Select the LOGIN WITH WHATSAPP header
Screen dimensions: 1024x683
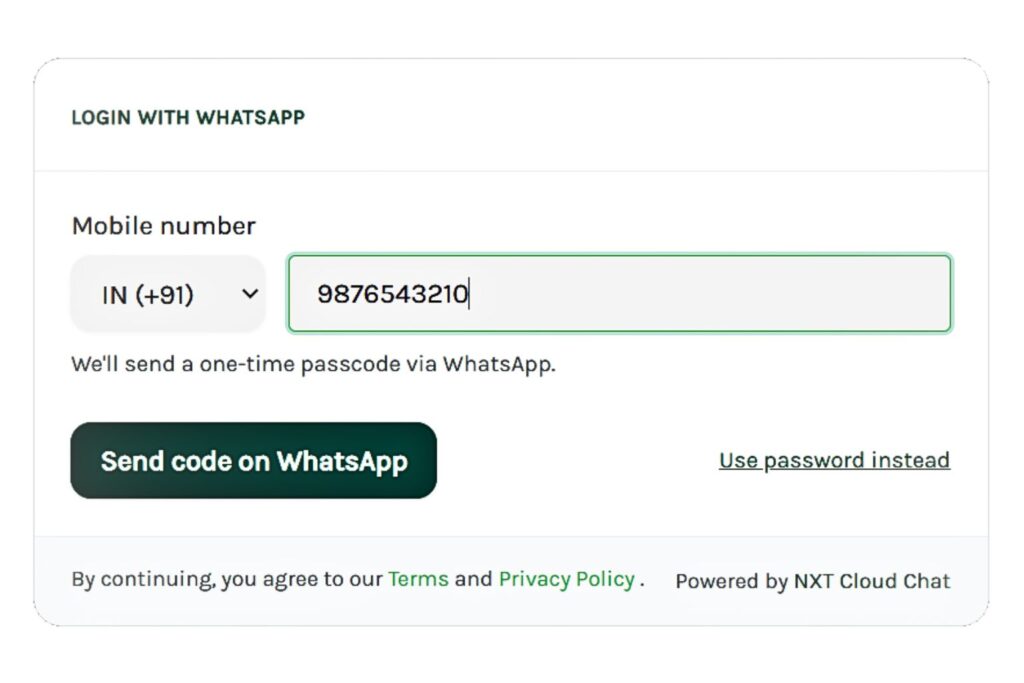[x=189, y=117]
